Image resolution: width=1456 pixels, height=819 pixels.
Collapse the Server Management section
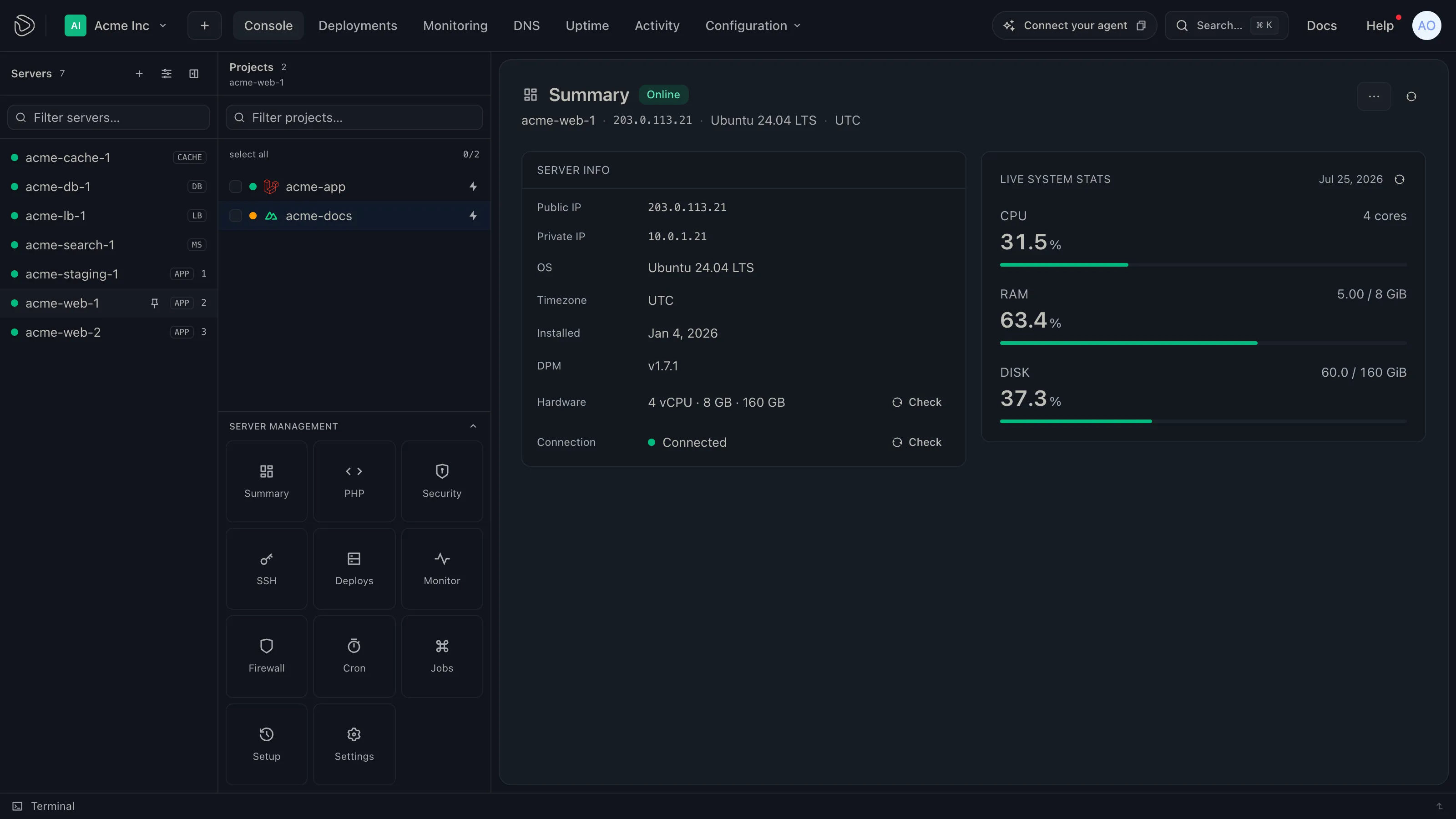[x=473, y=426]
